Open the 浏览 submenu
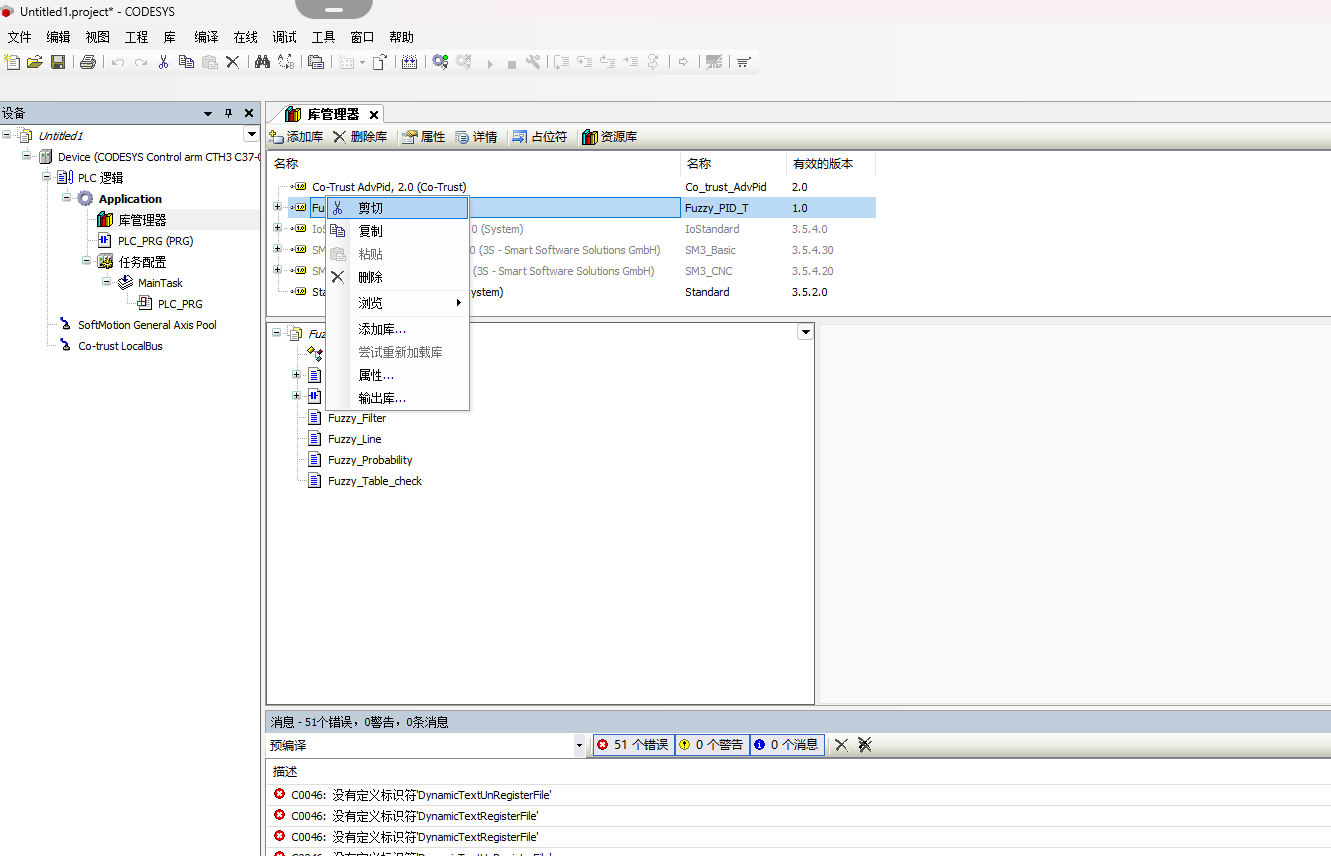 [x=398, y=303]
